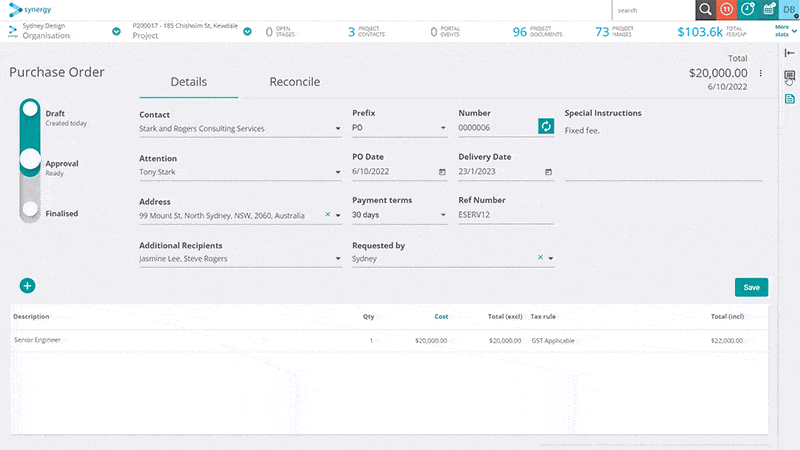Screen dimensions: 800x450
Task: Expand the Contact dropdown
Action: pos(338,129)
